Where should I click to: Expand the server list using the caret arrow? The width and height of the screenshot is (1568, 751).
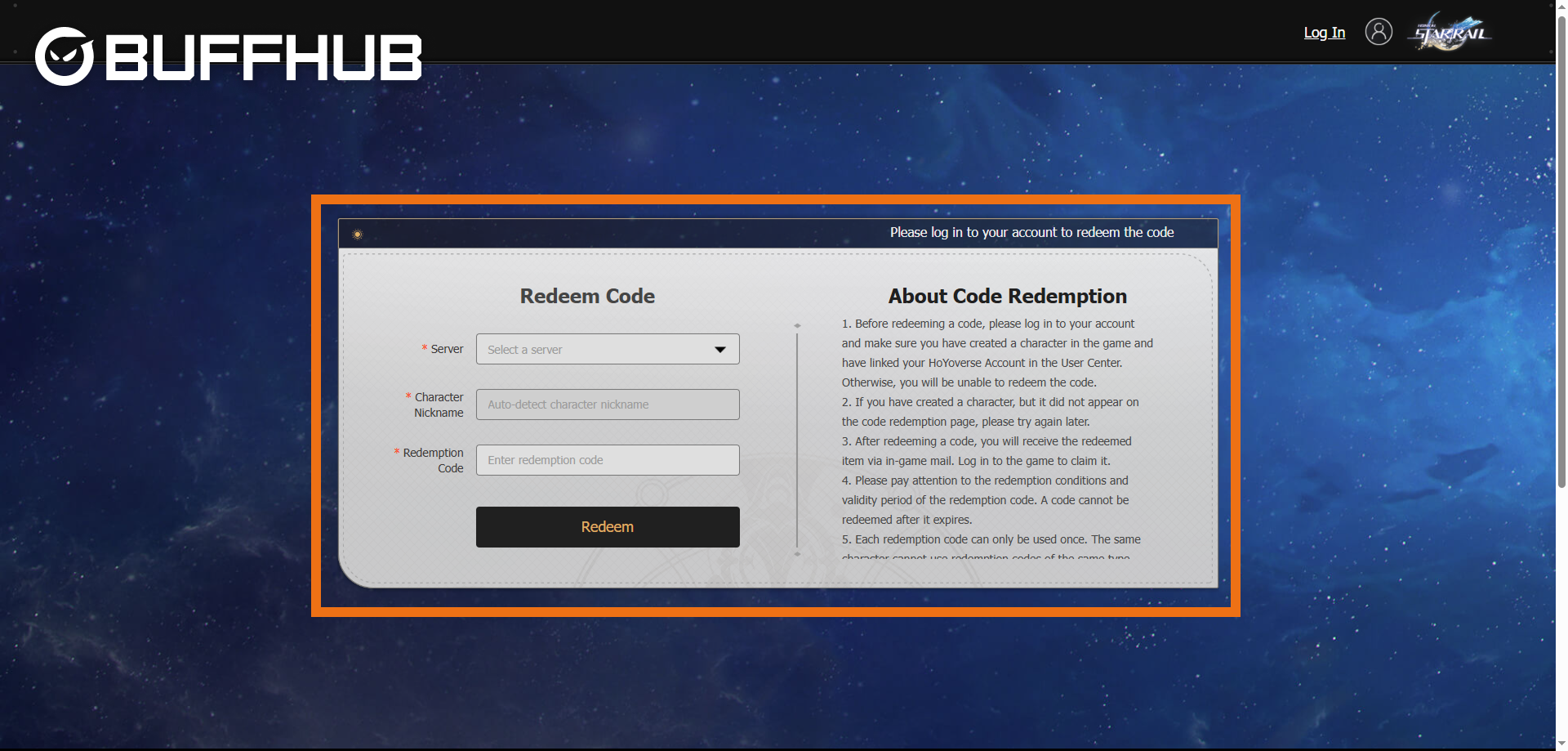click(x=720, y=350)
